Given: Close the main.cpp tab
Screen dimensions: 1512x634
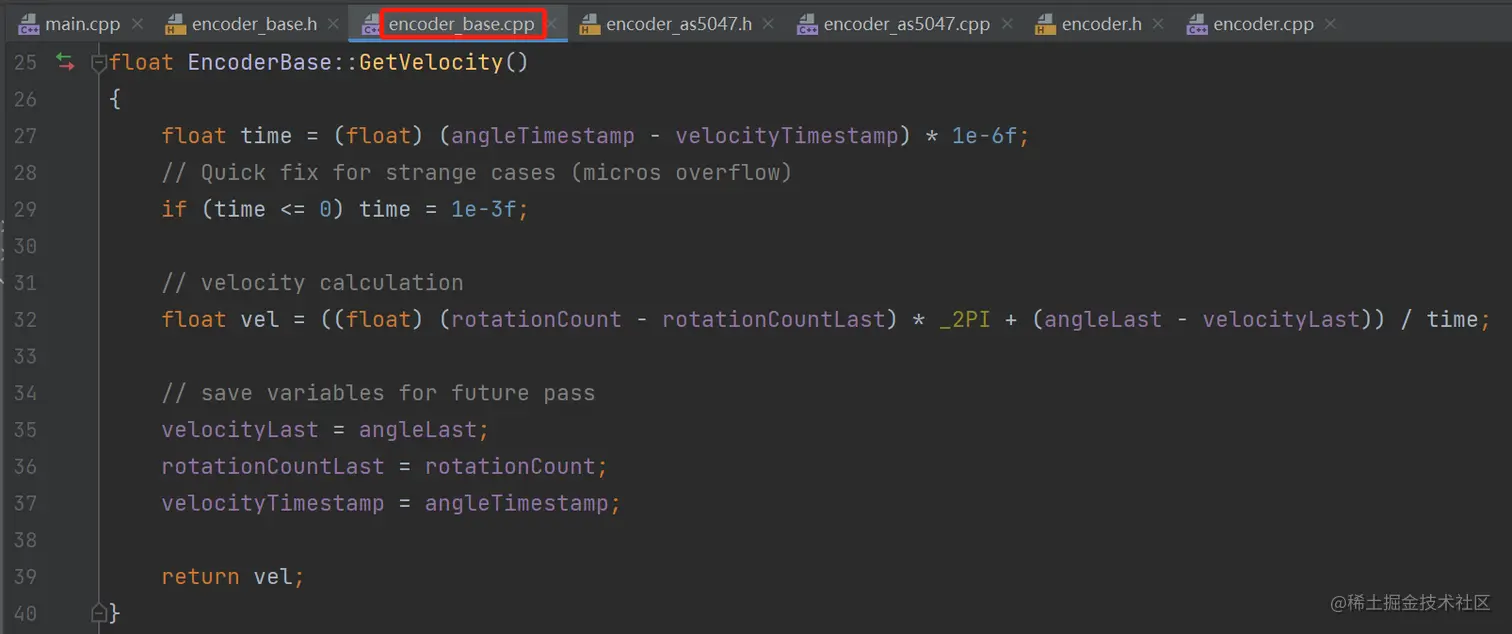Looking at the screenshot, I should [137, 23].
